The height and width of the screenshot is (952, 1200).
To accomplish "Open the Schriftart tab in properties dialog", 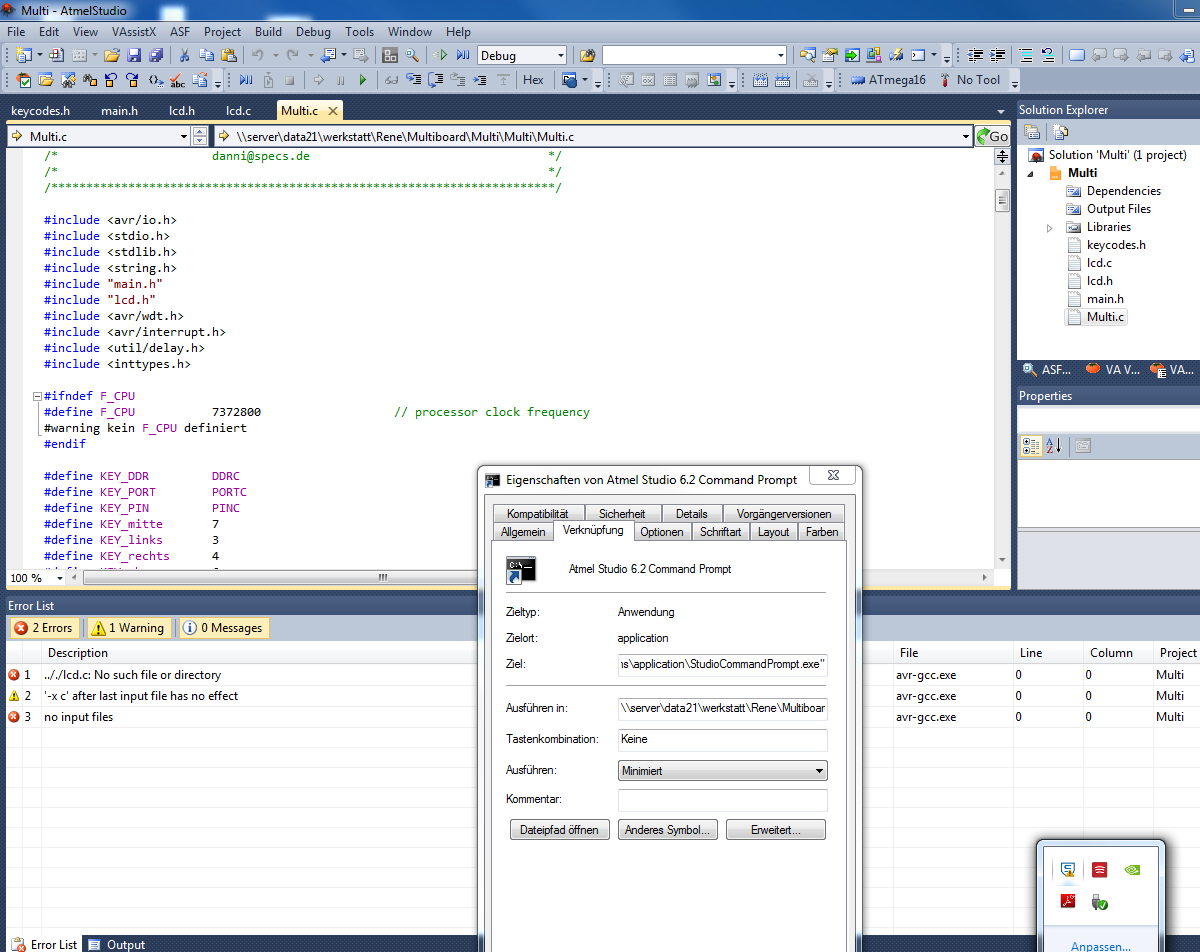I will 720,532.
